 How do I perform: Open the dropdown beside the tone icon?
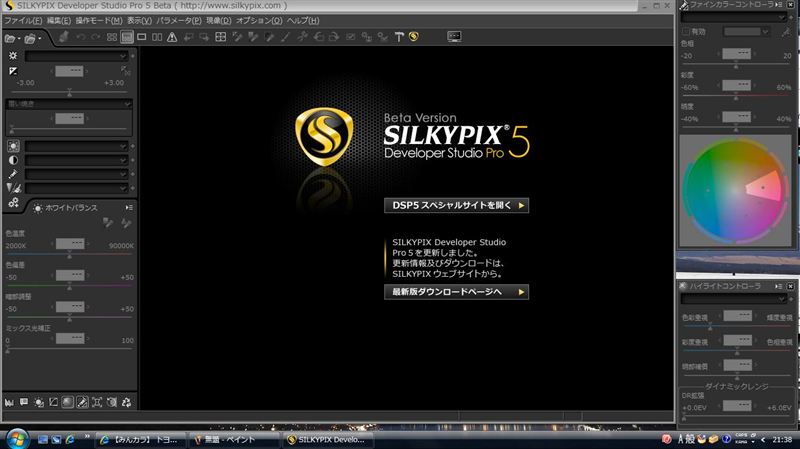click(x=76, y=160)
